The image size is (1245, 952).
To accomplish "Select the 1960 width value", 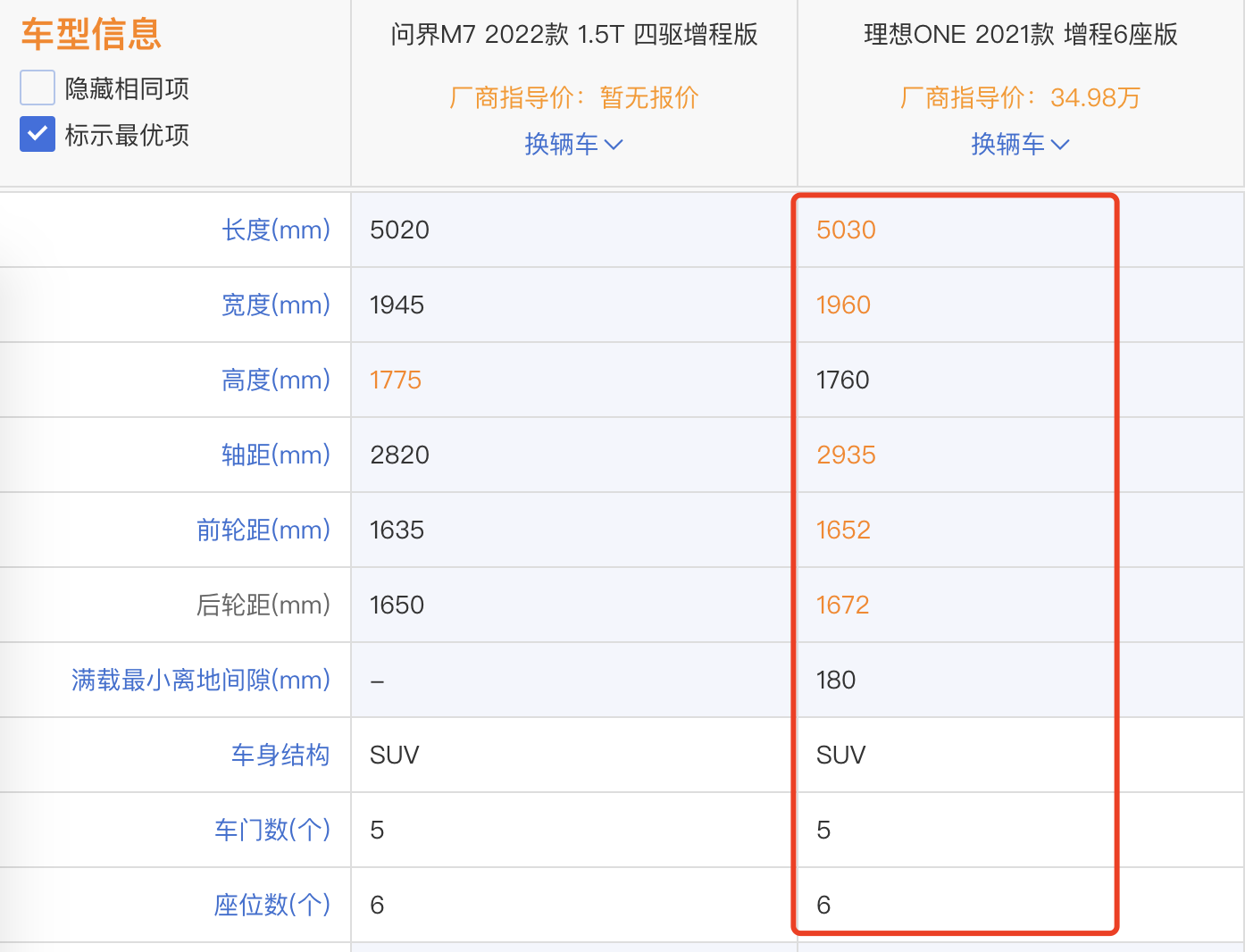I will point(843,305).
